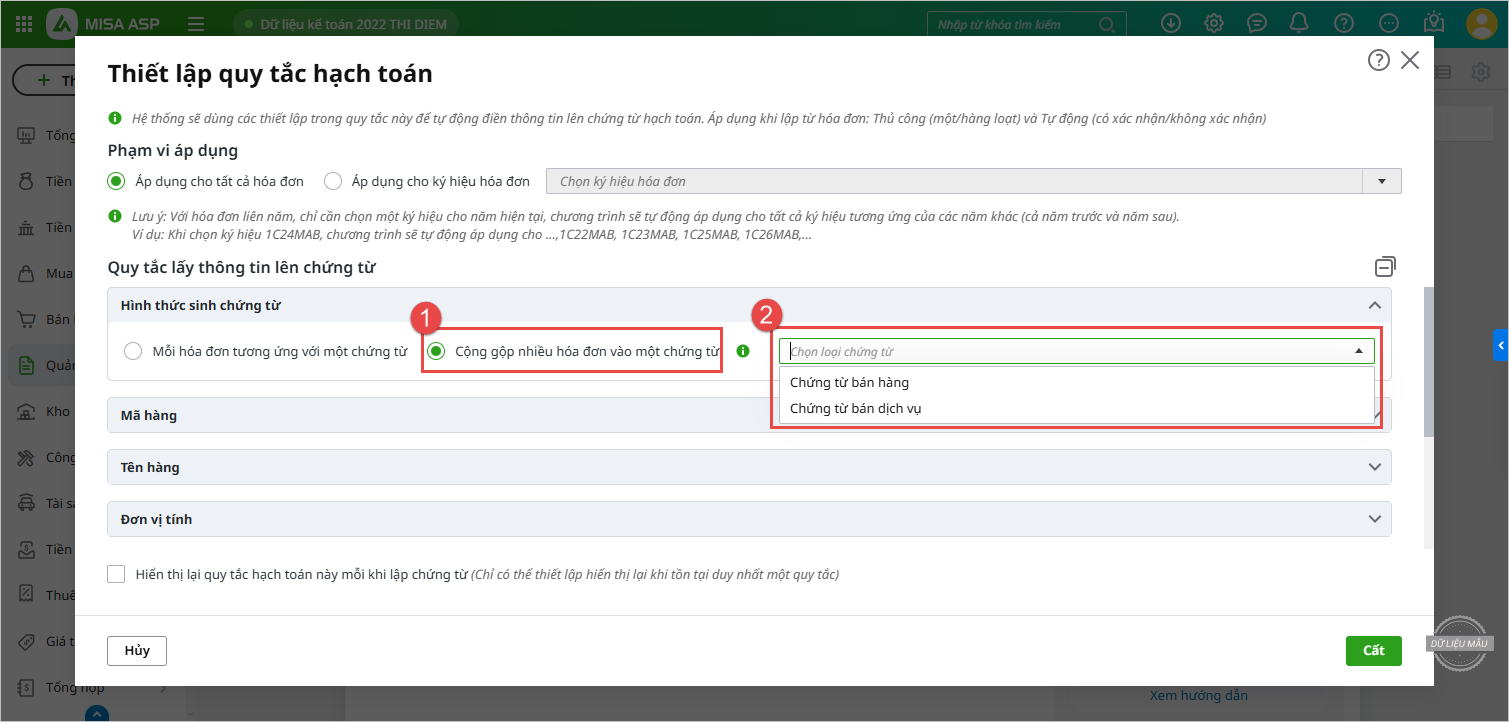Click the download icon in top bar
The image size is (1509, 722).
[x=1171, y=23]
